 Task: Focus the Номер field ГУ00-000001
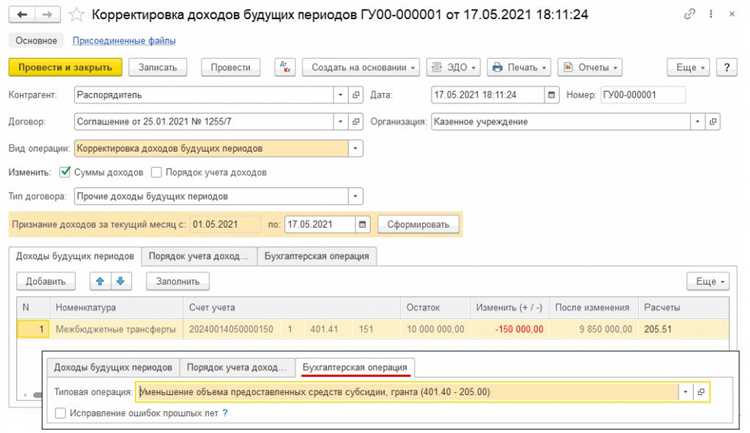[x=643, y=95]
